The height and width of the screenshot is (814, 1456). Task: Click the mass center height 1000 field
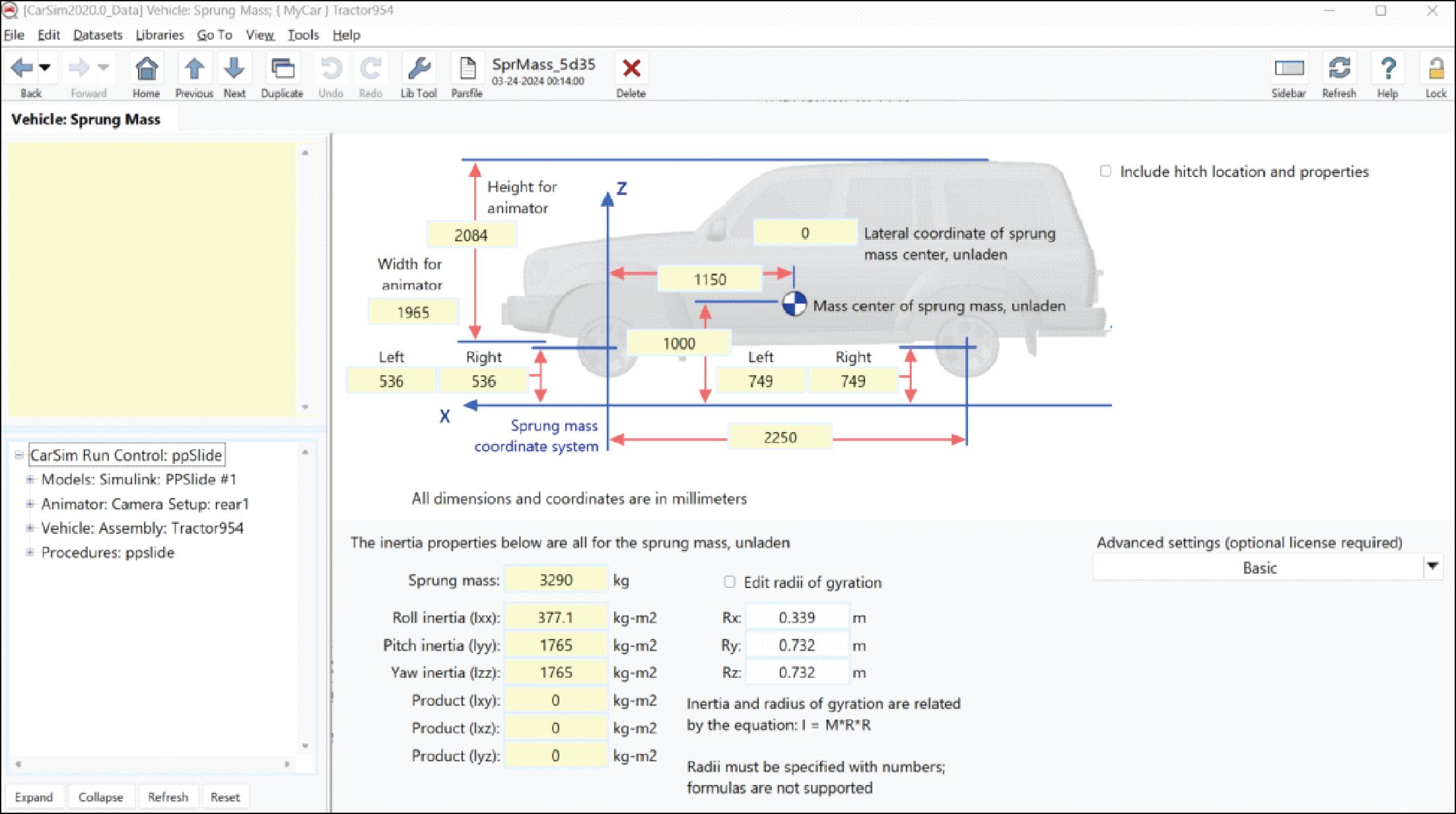click(x=679, y=343)
